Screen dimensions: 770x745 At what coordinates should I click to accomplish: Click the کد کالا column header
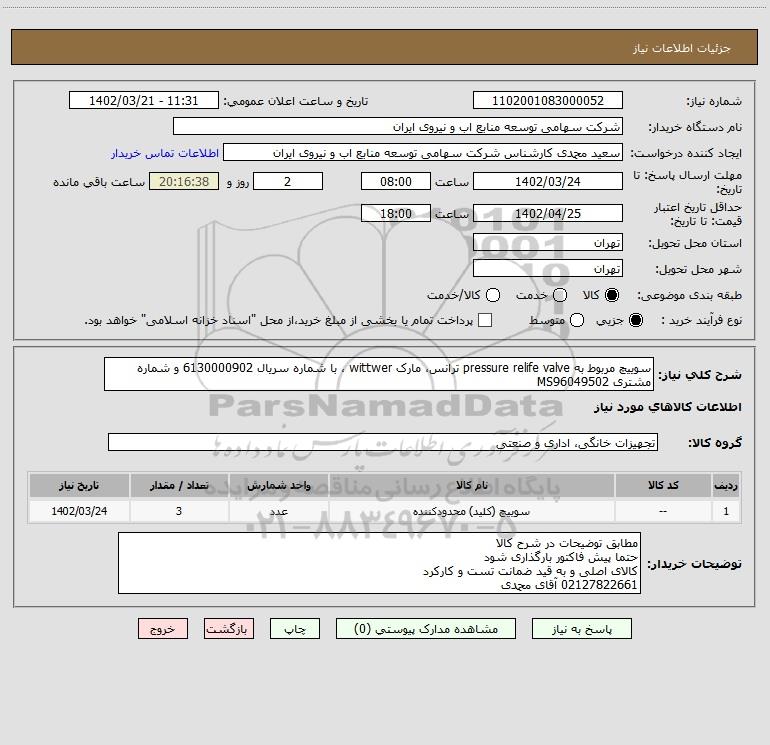tap(663, 485)
